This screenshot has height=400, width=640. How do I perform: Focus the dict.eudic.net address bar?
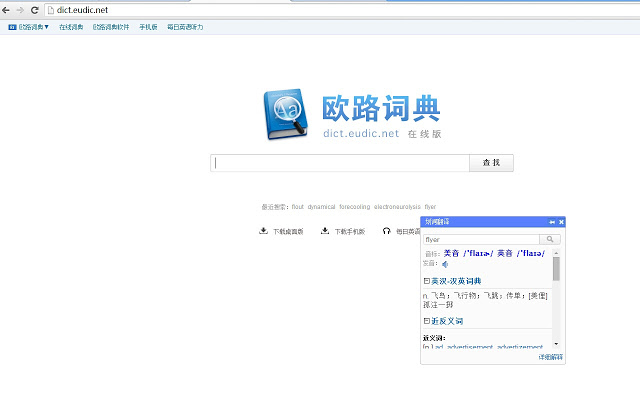click(x=343, y=10)
